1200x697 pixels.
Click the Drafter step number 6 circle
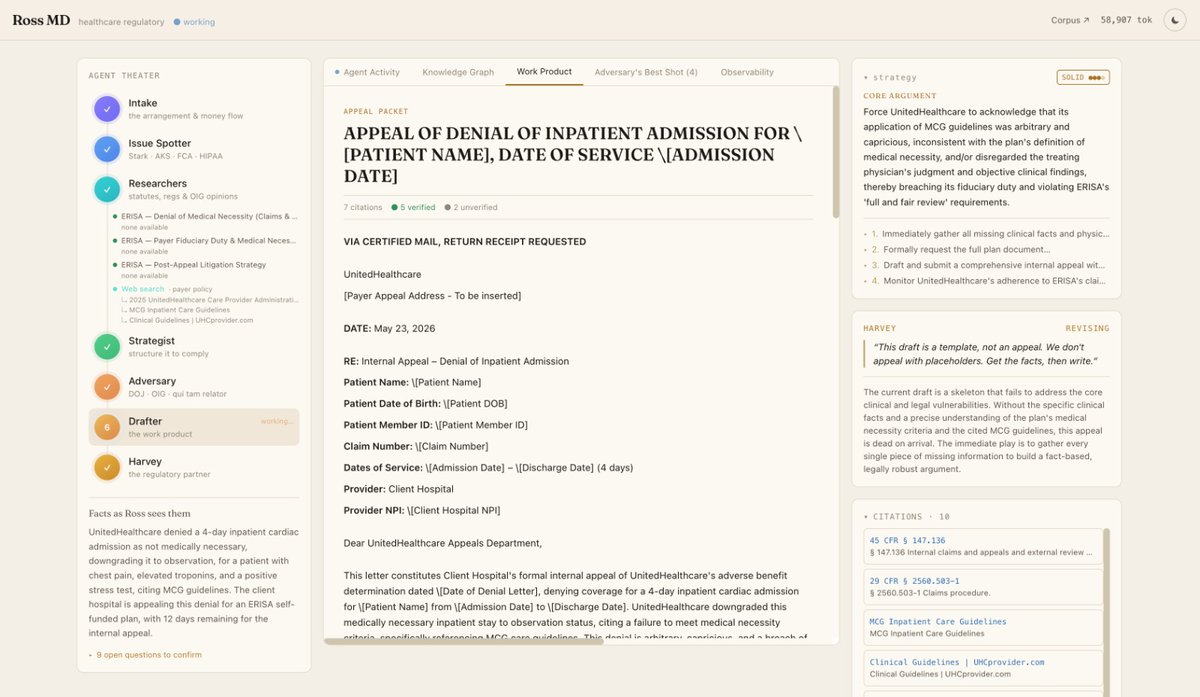click(107, 427)
